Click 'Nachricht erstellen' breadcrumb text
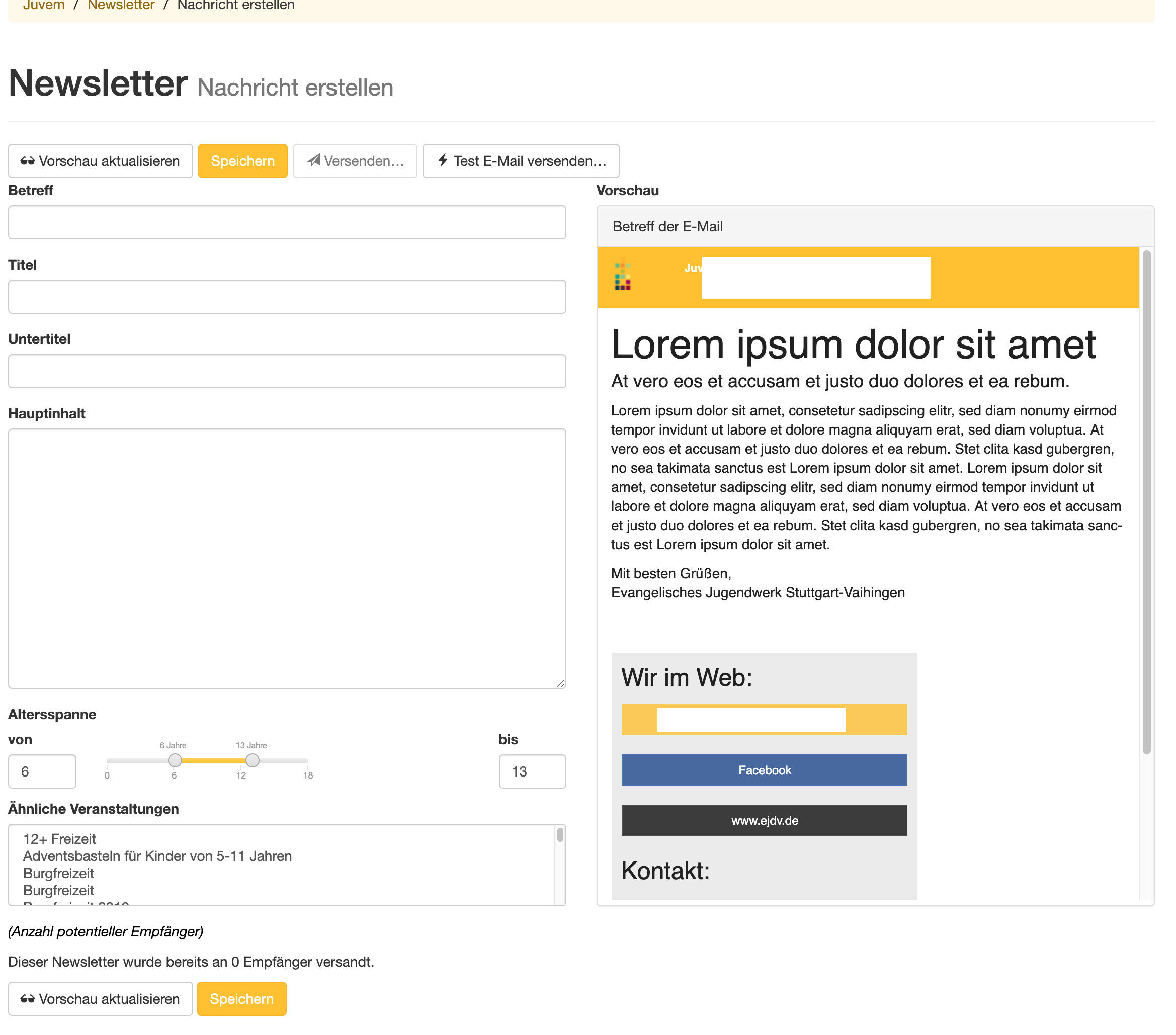The height and width of the screenshot is (1035, 1176). coord(236,6)
